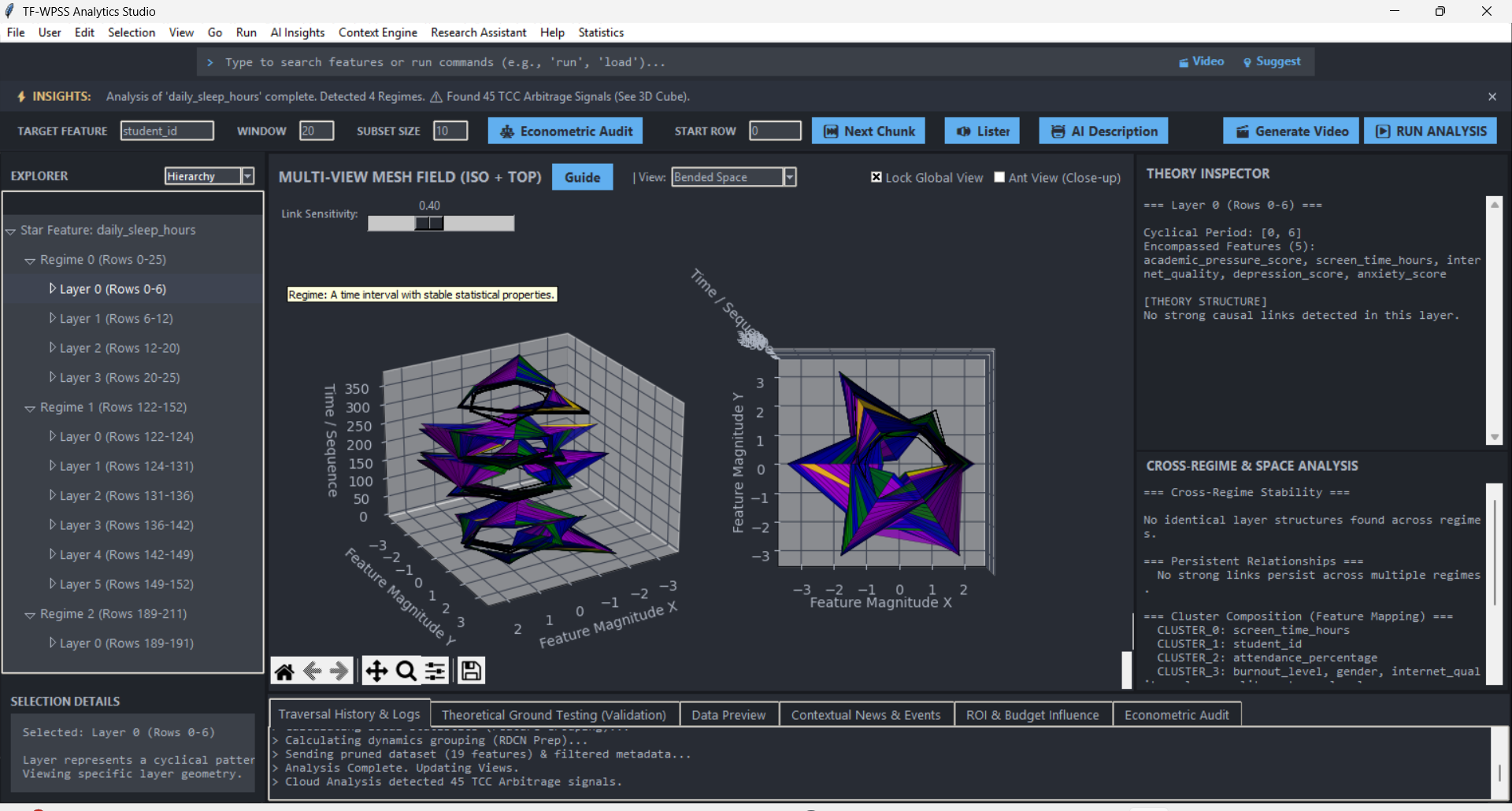Expand Layer 1 (Rows 6-12) arrow
The height and width of the screenshot is (811, 1512).
tap(52, 318)
